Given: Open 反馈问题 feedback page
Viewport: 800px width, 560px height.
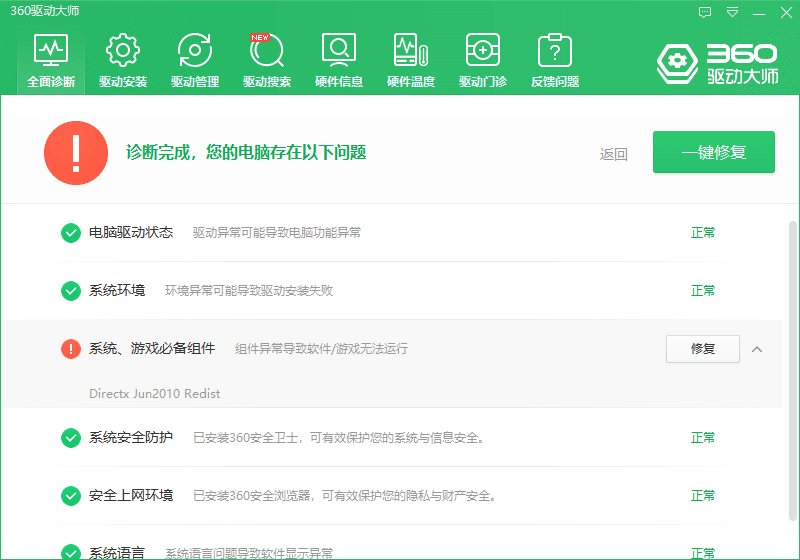Looking at the screenshot, I should point(555,61).
